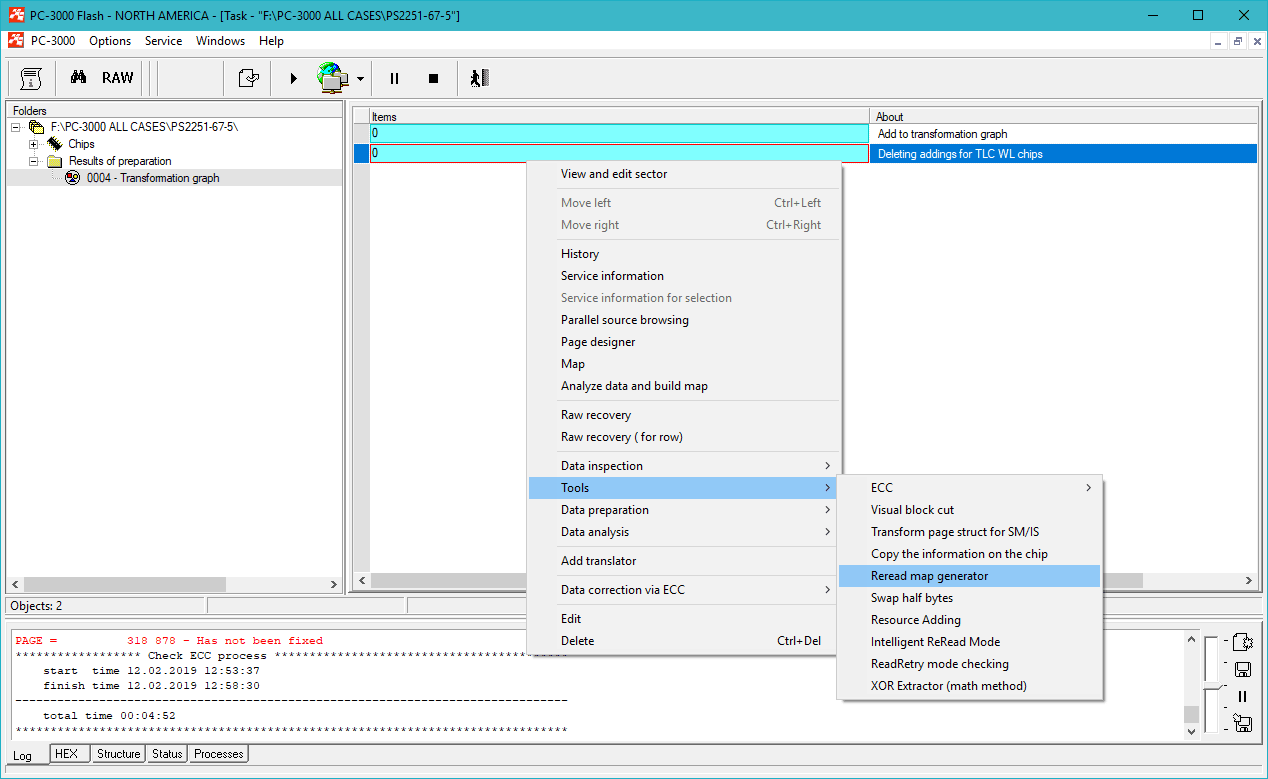Screen dimensions: 1268x779
Task: Click the Transformation graph node icon
Action: [72, 178]
